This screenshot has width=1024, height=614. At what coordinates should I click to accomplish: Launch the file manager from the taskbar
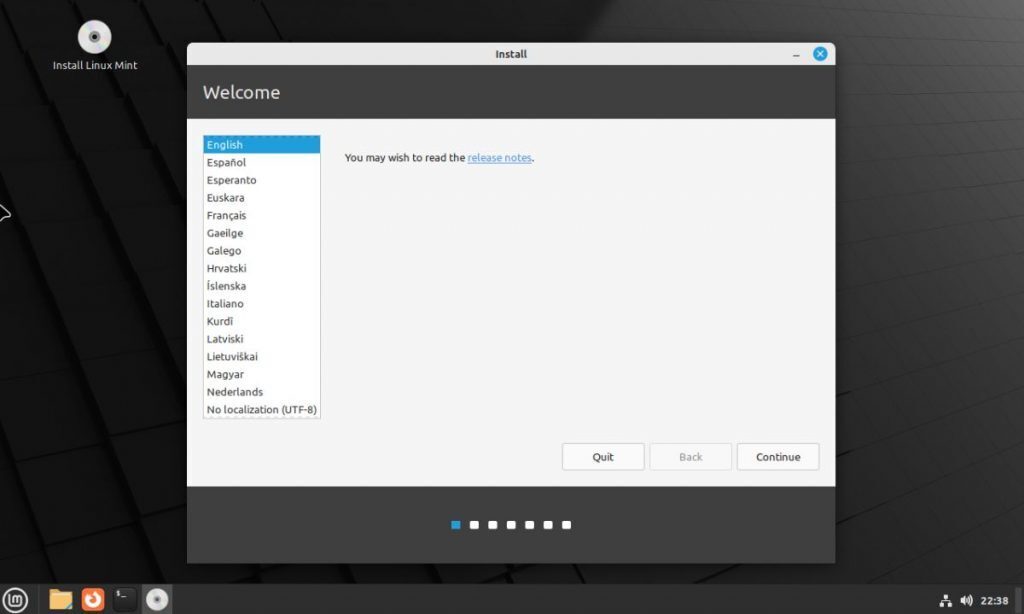(x=59, y=599)
